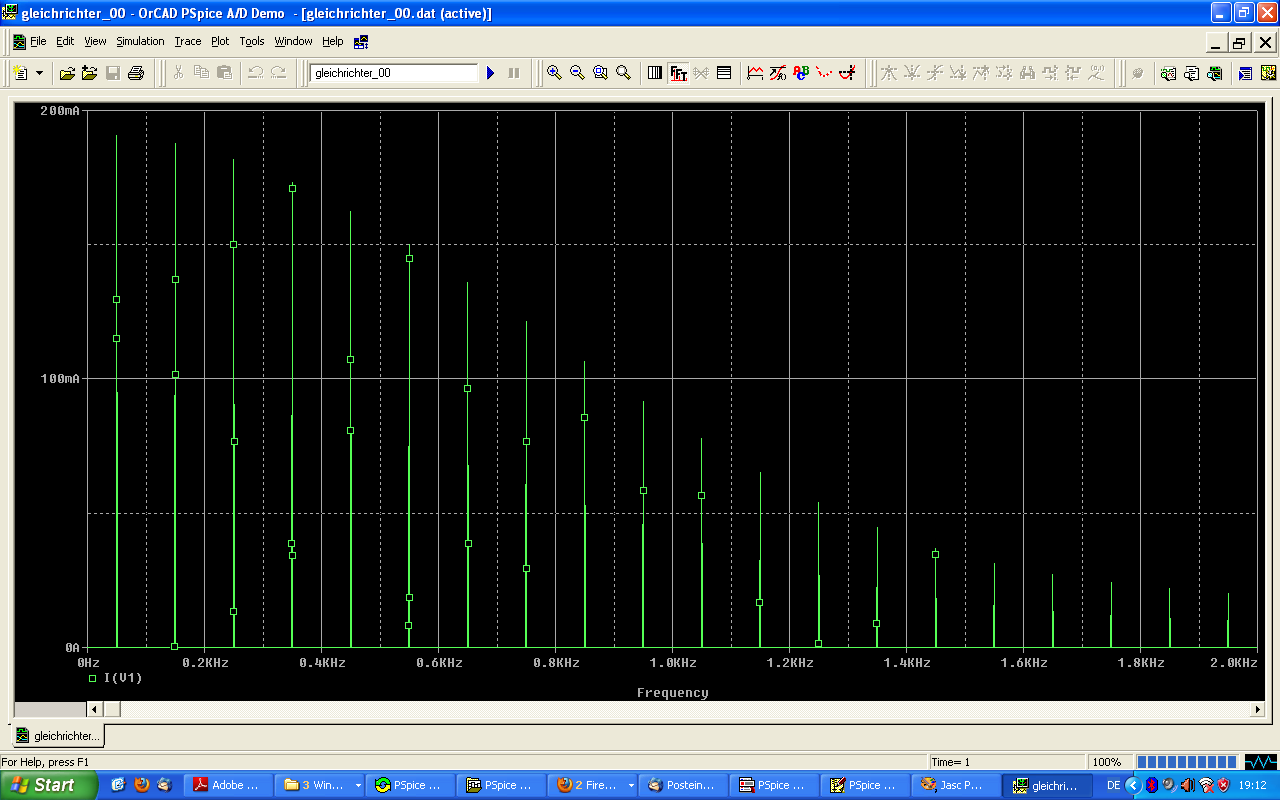The width and height of the screenshot is (1280, 800).
Task: Click the Cursor Min icon
Action: pyautogui.click(x=958, y=73)
